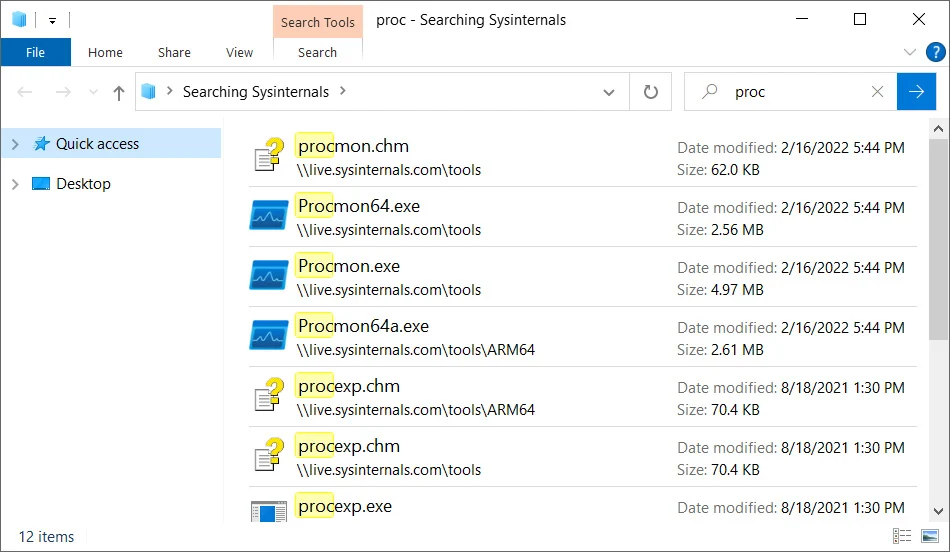950x552 pixels.
Task: Select the Search ribbon tab
Action: coord(317,52)
